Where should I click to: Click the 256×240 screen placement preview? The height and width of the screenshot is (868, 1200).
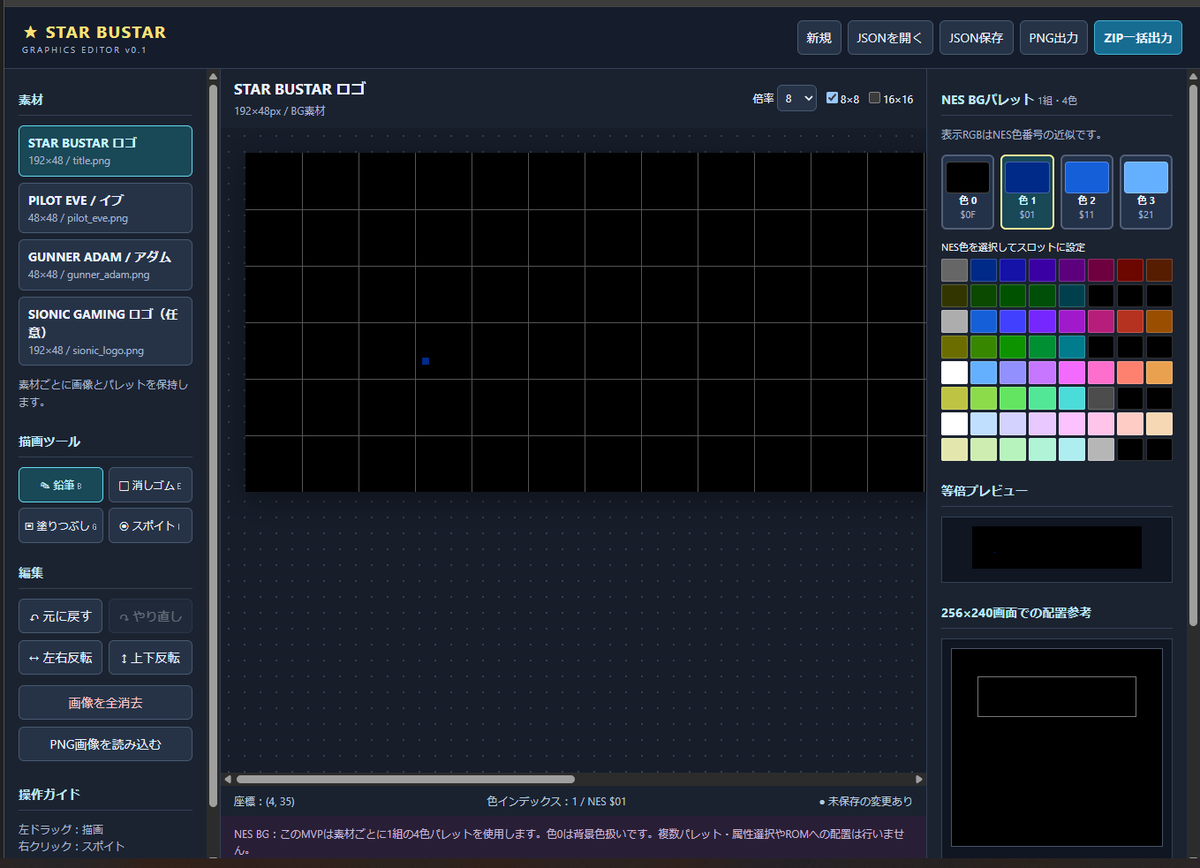click(x=1056, y=745)
